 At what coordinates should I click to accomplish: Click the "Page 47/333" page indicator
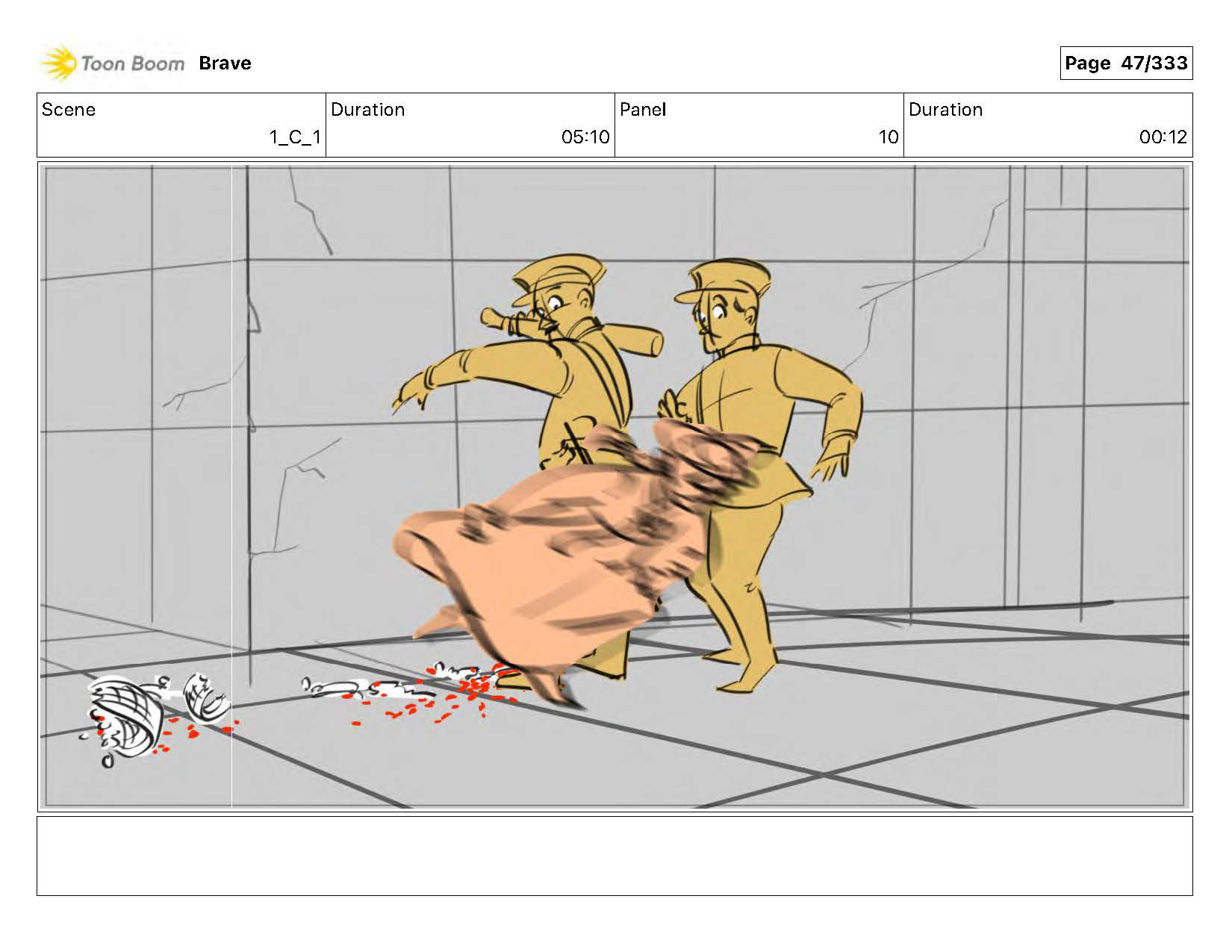(1126, 63)
